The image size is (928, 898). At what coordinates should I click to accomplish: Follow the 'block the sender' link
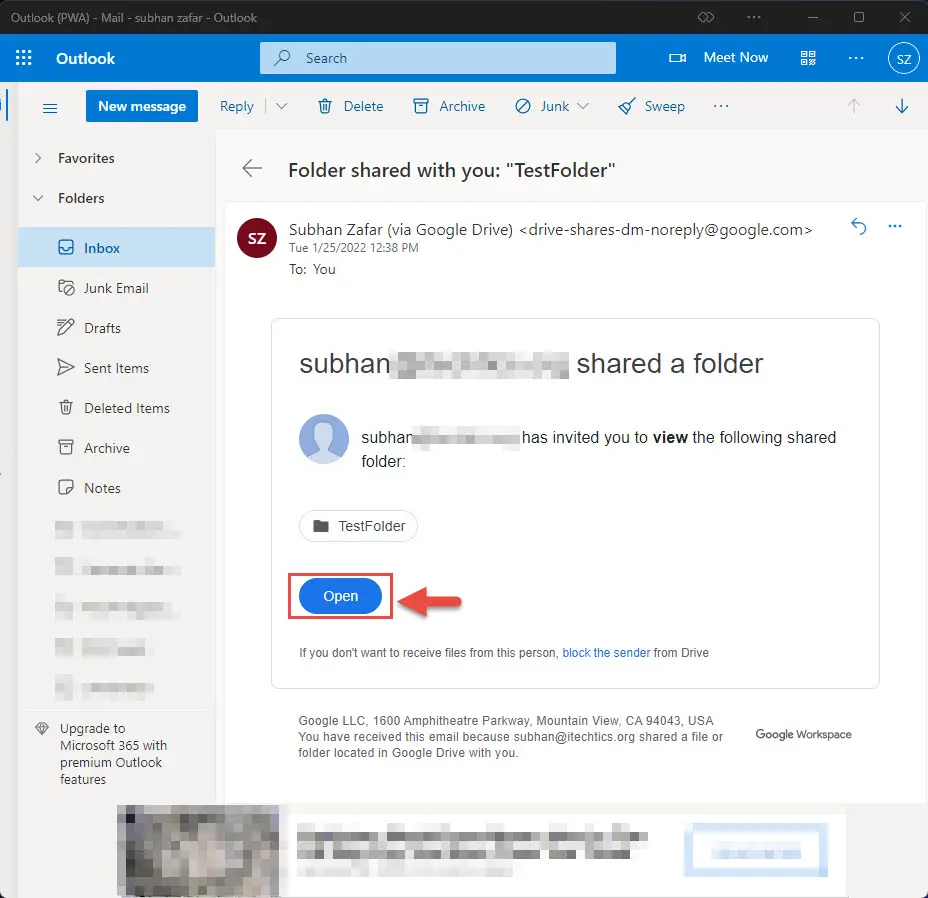pos(605,652)
